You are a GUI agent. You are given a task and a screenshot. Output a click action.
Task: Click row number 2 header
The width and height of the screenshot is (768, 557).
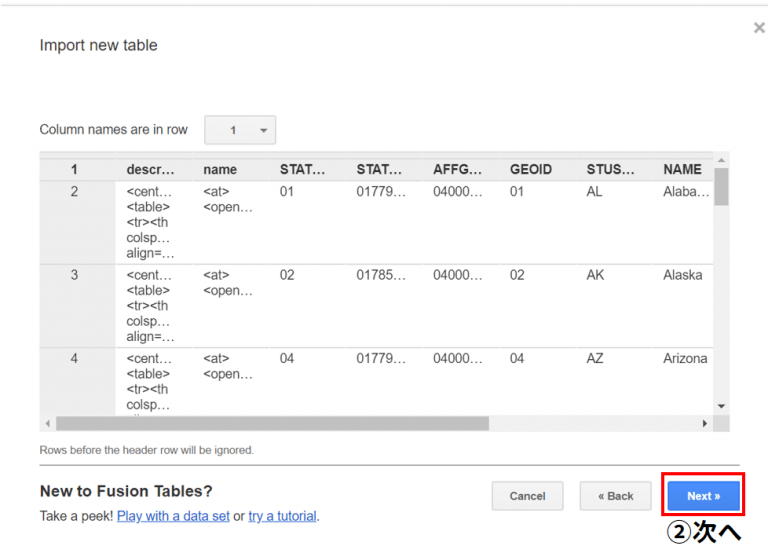[74, 192]
